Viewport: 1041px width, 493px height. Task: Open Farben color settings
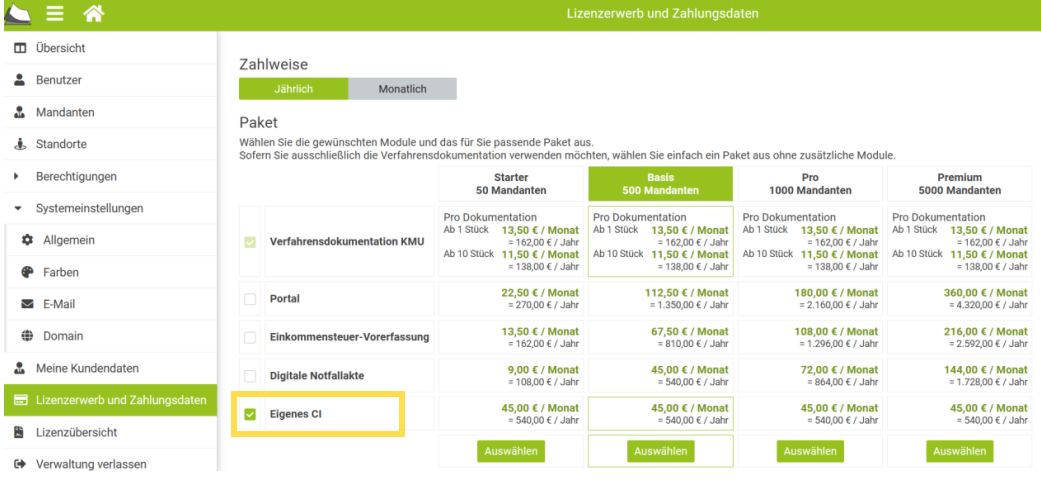60,272
